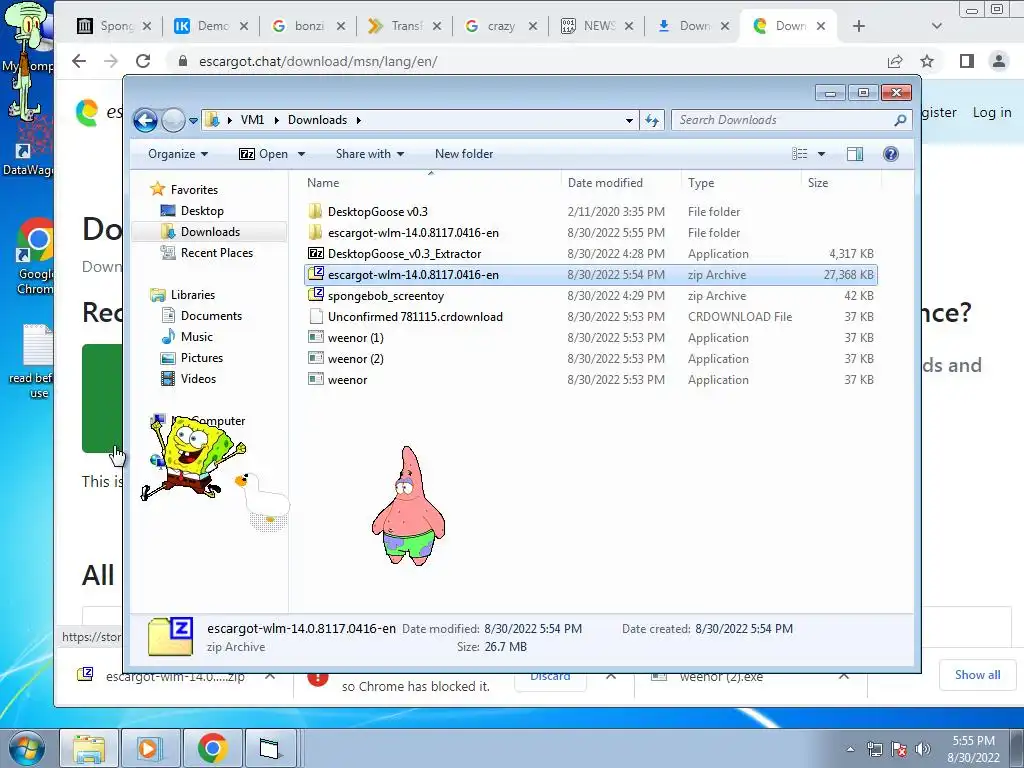
Task: Click Chrome's page reload button
Action: pos(143,61)
